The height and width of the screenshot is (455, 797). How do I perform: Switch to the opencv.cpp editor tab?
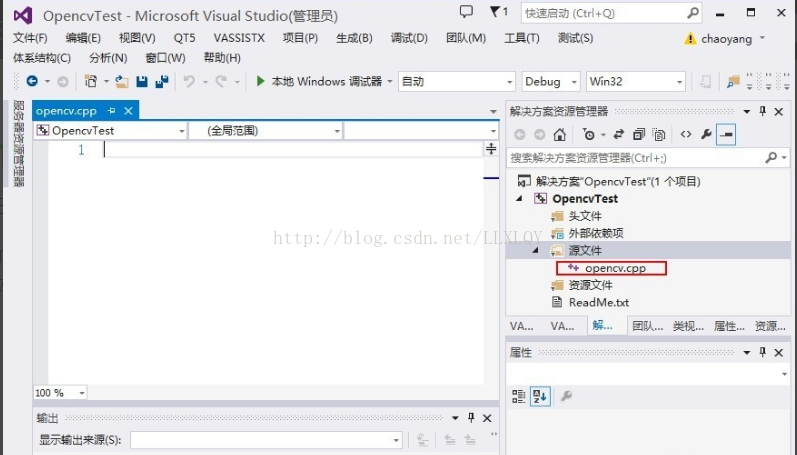66,110
